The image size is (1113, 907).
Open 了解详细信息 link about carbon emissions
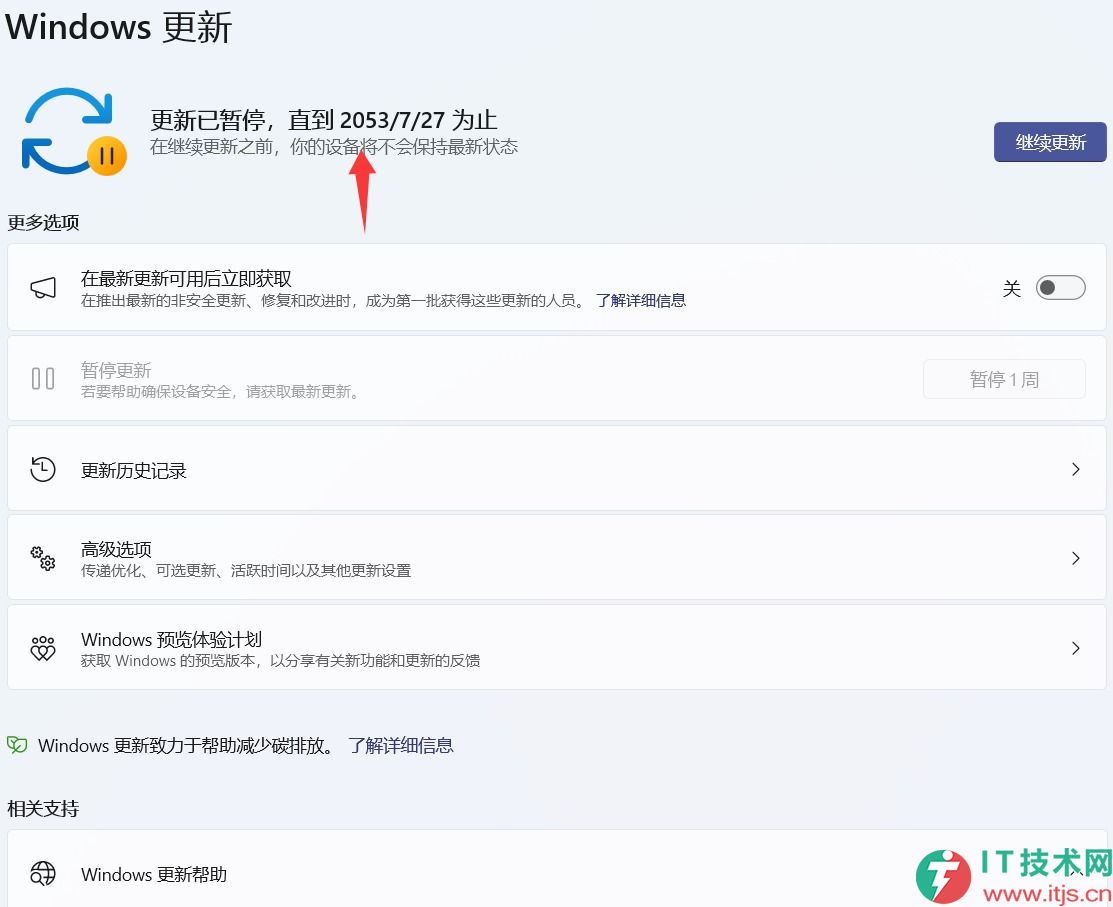pos(401,745)
